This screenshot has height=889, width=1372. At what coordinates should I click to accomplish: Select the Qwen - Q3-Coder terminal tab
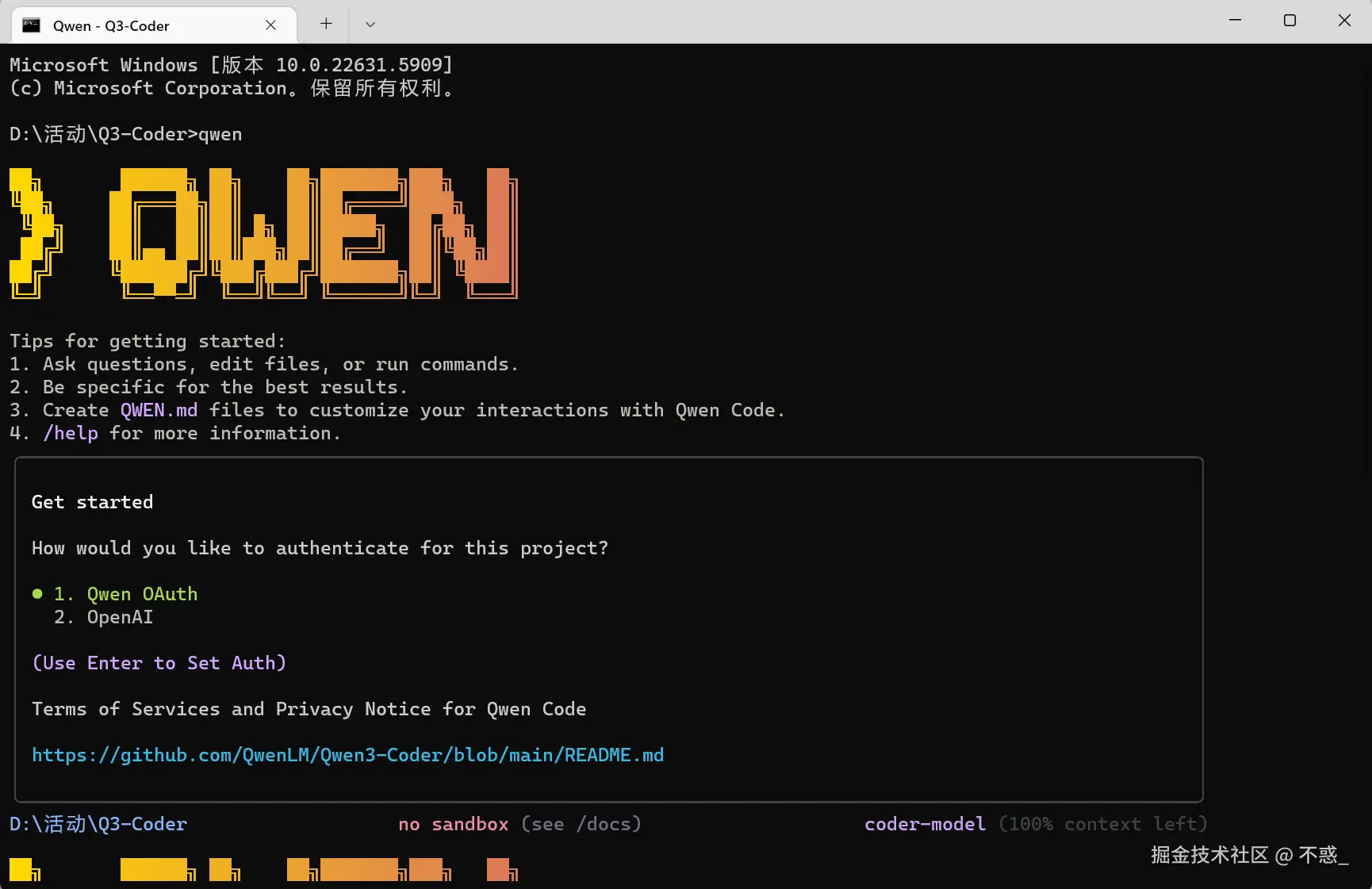pos(154,25)
